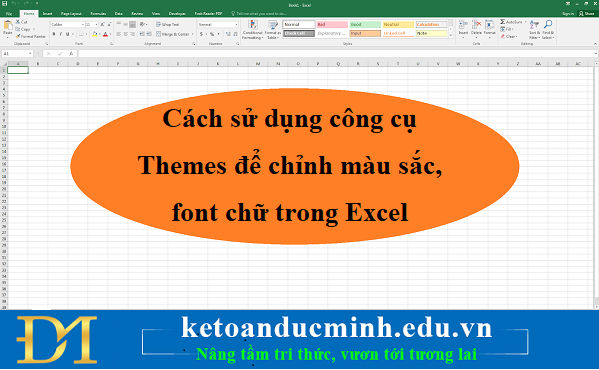
Task: Align text right in the Alignment group
Action: point(132,34)
